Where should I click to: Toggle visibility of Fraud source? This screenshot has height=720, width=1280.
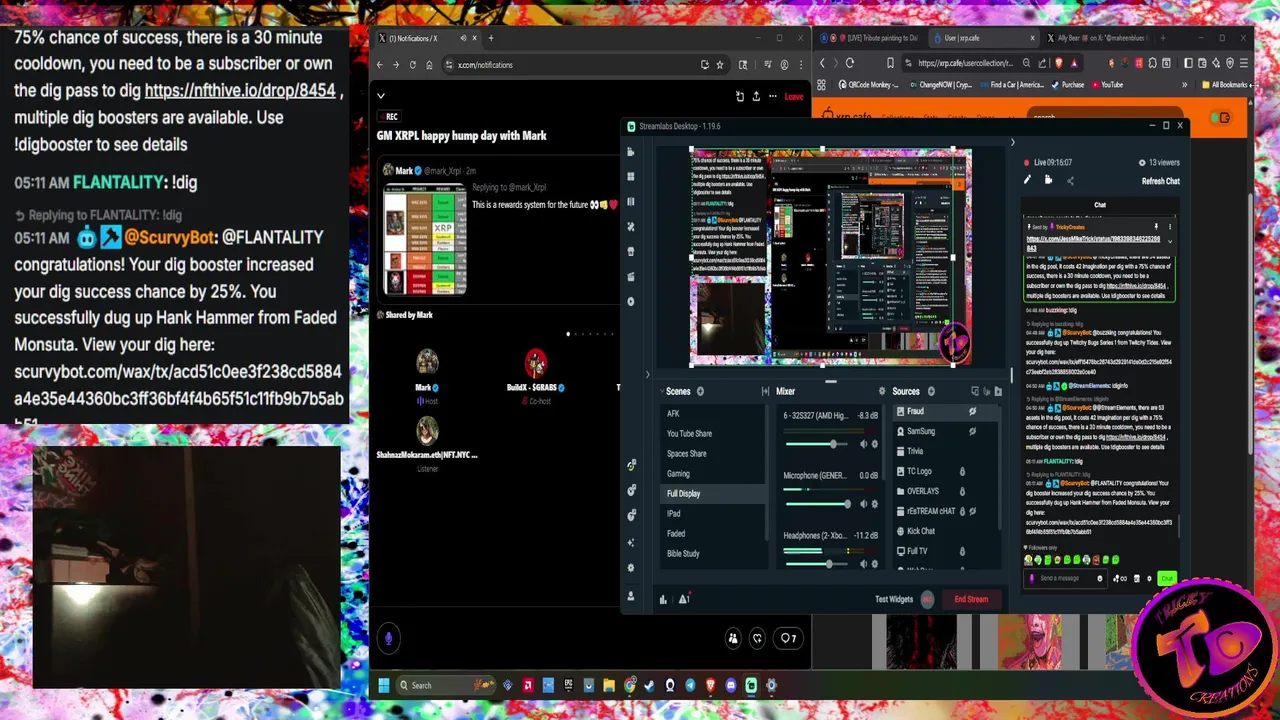pyautogui.click(x=972, y=411)
